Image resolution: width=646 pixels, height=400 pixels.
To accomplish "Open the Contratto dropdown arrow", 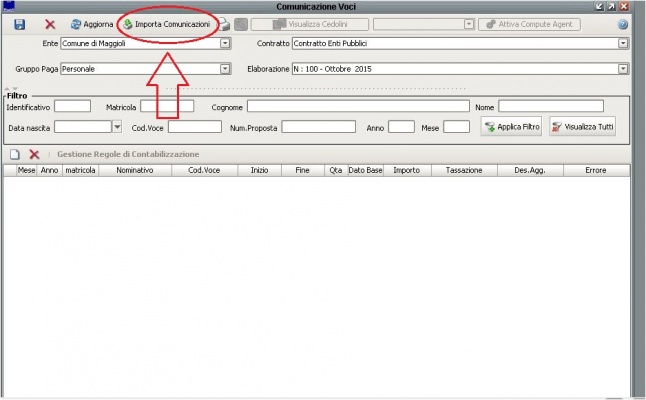I will (623, 43).
